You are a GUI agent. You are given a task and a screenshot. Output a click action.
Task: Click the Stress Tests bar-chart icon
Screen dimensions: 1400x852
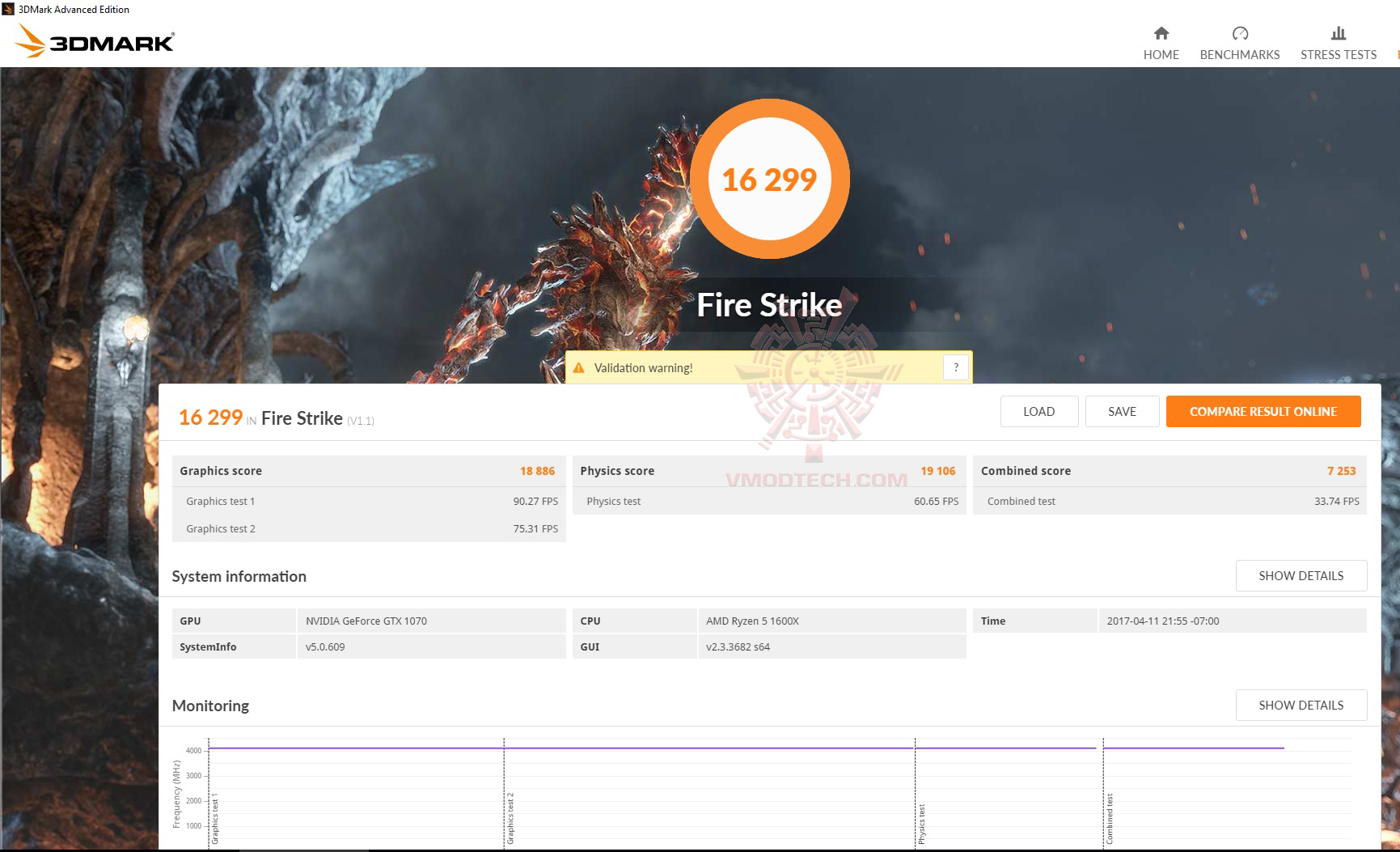coord(1338,33)
